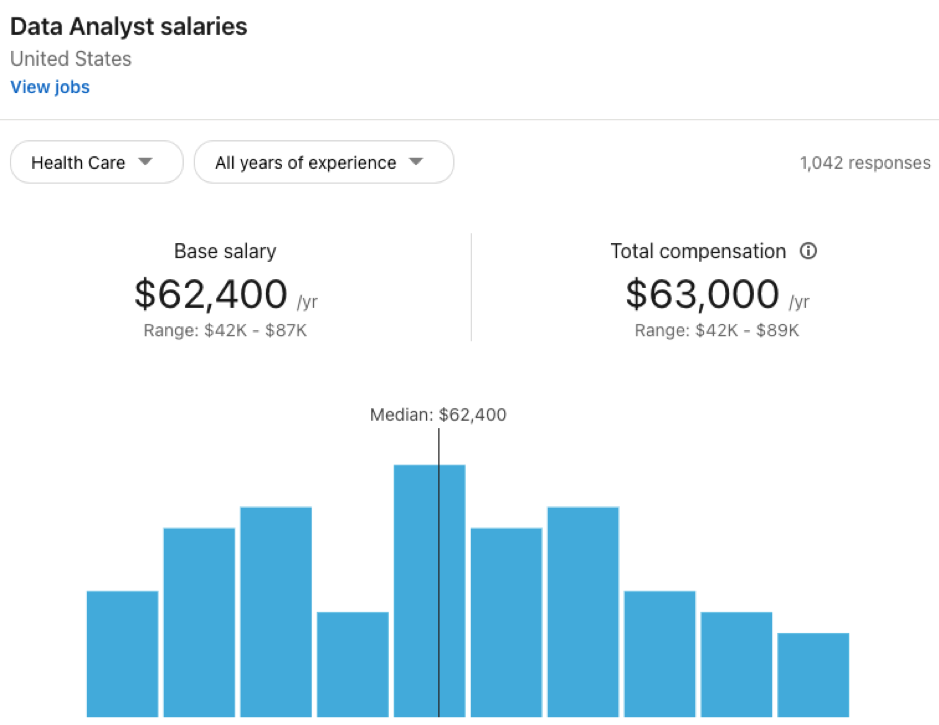Image resolution: width=939 pixels, height=725 pixels.
Task: Click the Health Care dropdown chevron arrow
Action: pyautogui.click(x=145, y=162)
